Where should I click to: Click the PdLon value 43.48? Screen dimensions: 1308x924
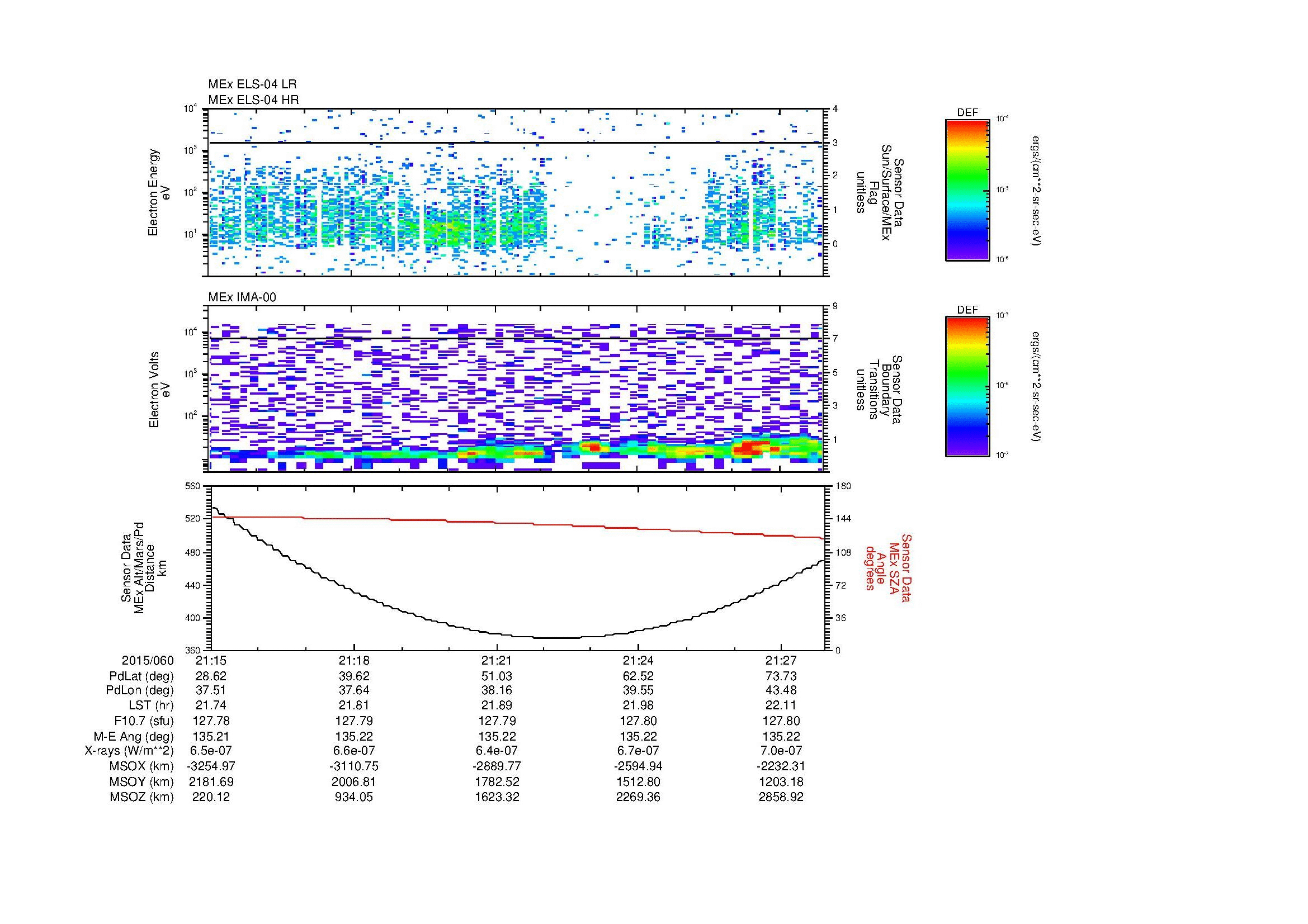click(781, 690)
